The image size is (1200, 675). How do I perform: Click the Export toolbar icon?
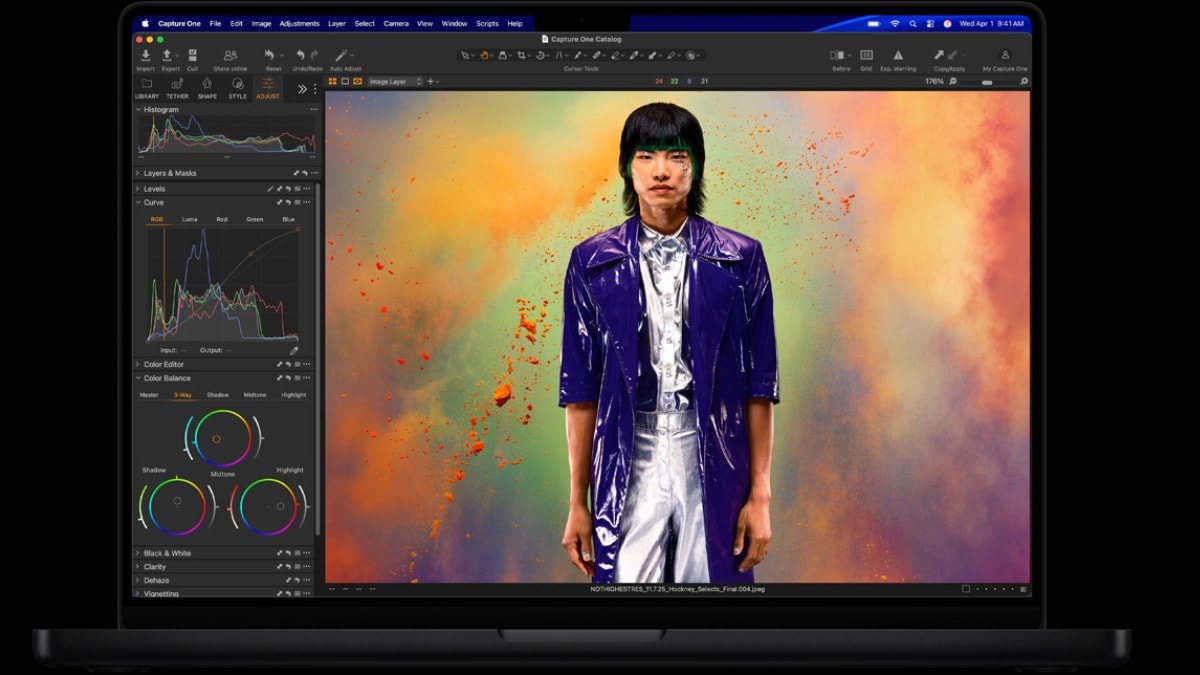coord(167,55)
